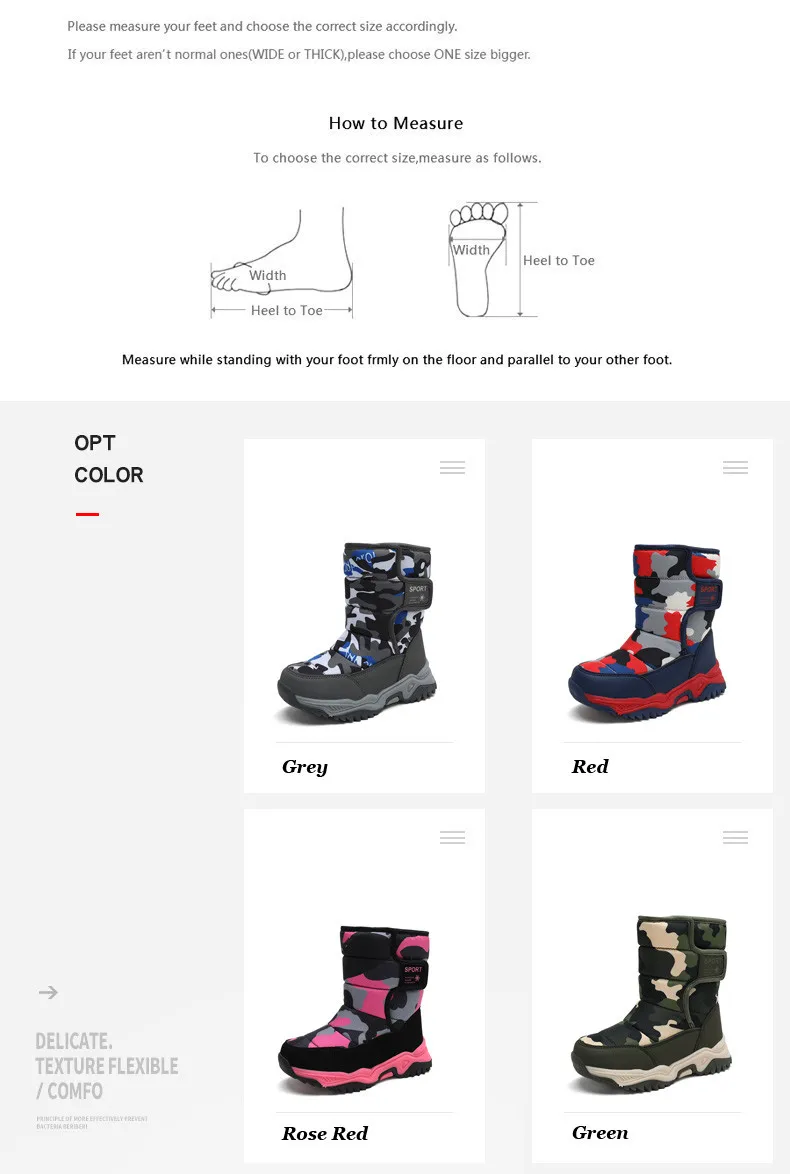This screenshot has width=790, height=1174.
Task: Click the Green color label
Action: click(x=600, y=1133)
